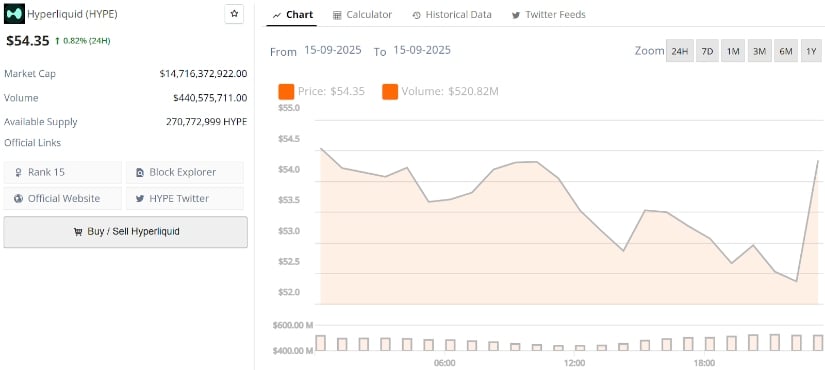
Task: Open the Block Explorer link
Action: tap(185, 172)
